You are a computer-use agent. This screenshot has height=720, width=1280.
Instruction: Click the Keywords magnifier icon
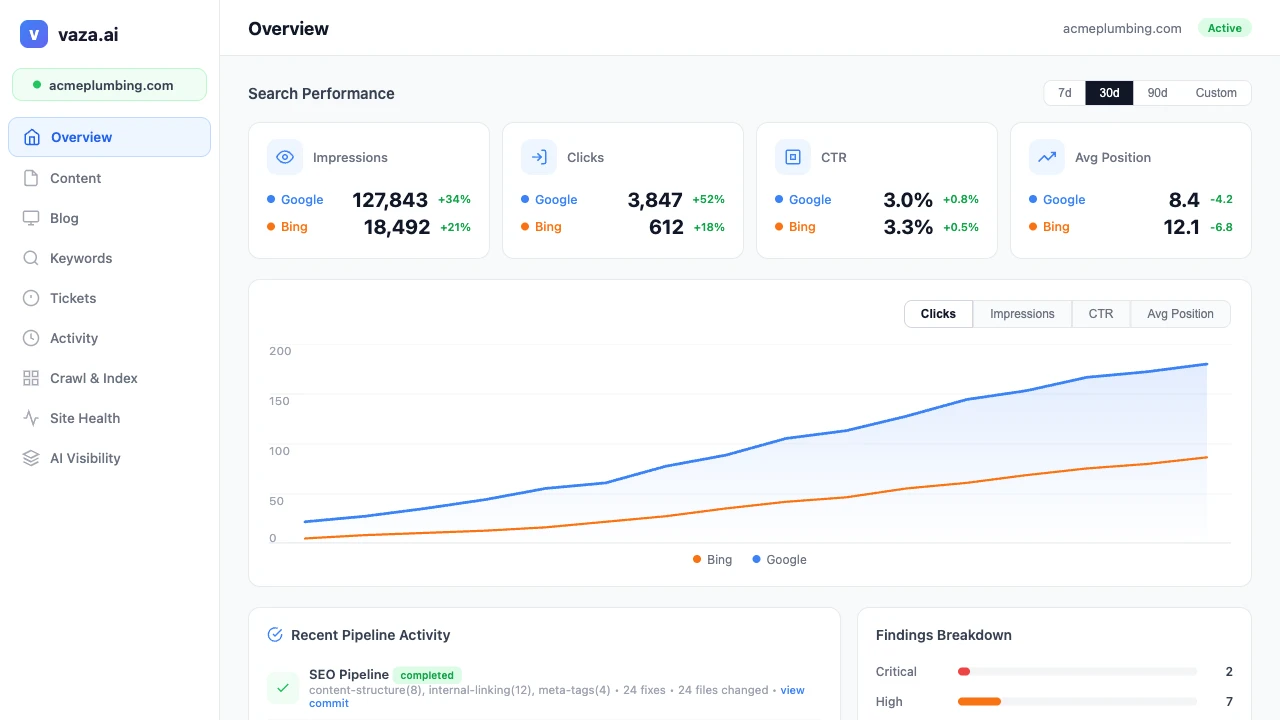31,258
